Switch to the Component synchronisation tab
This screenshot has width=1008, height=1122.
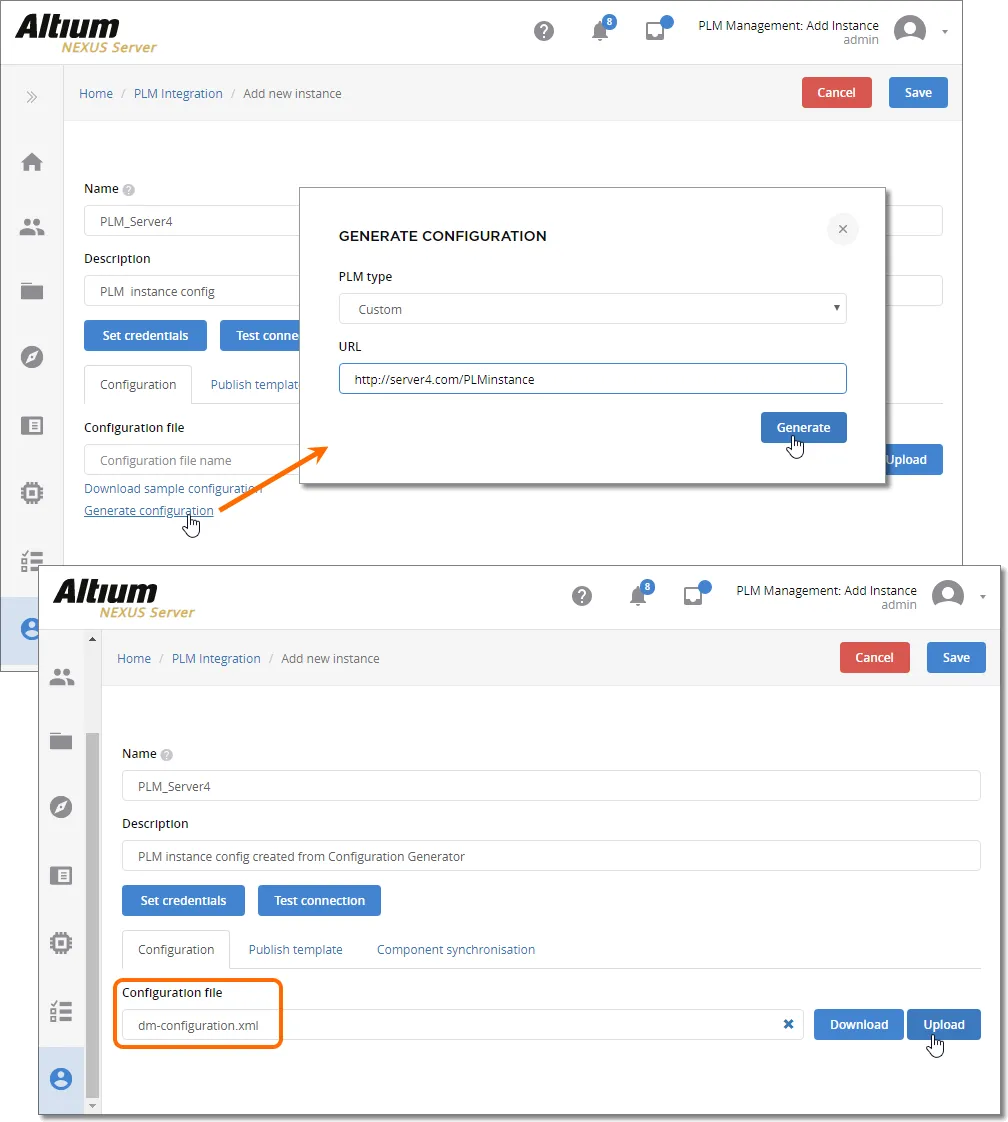tap(456, 950)
